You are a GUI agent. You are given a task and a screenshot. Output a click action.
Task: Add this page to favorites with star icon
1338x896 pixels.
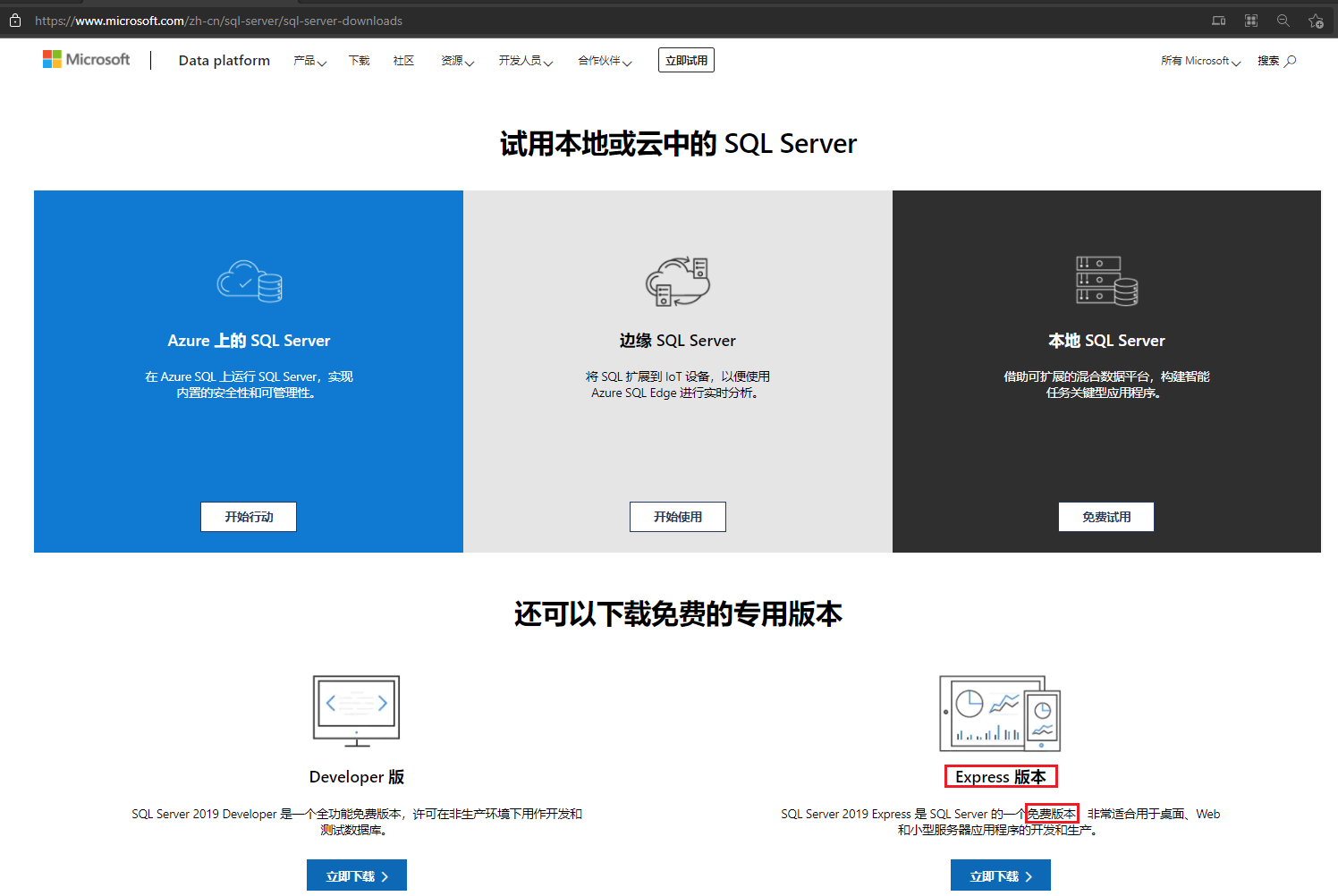[1315, 21]
